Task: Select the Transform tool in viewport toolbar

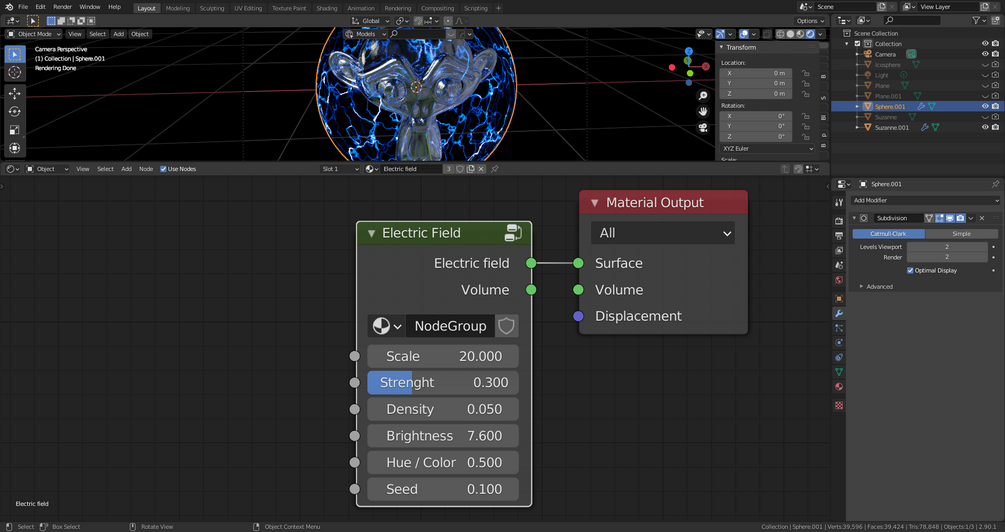Action: click(15, 148)
